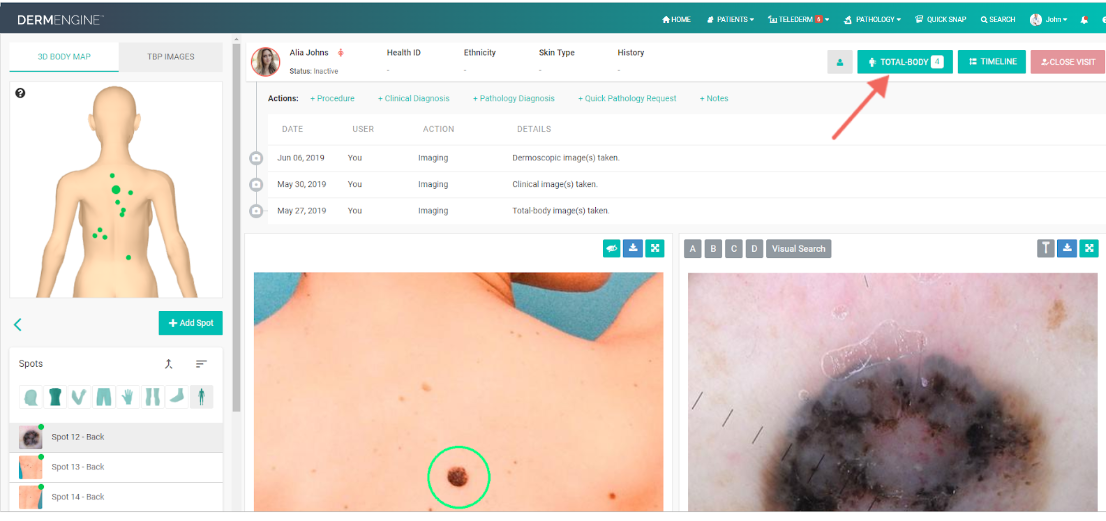The height and width of the screenshot is (521, 1106).
Task: Click the largest green spot on 3D body map
Action: point(116,190)
